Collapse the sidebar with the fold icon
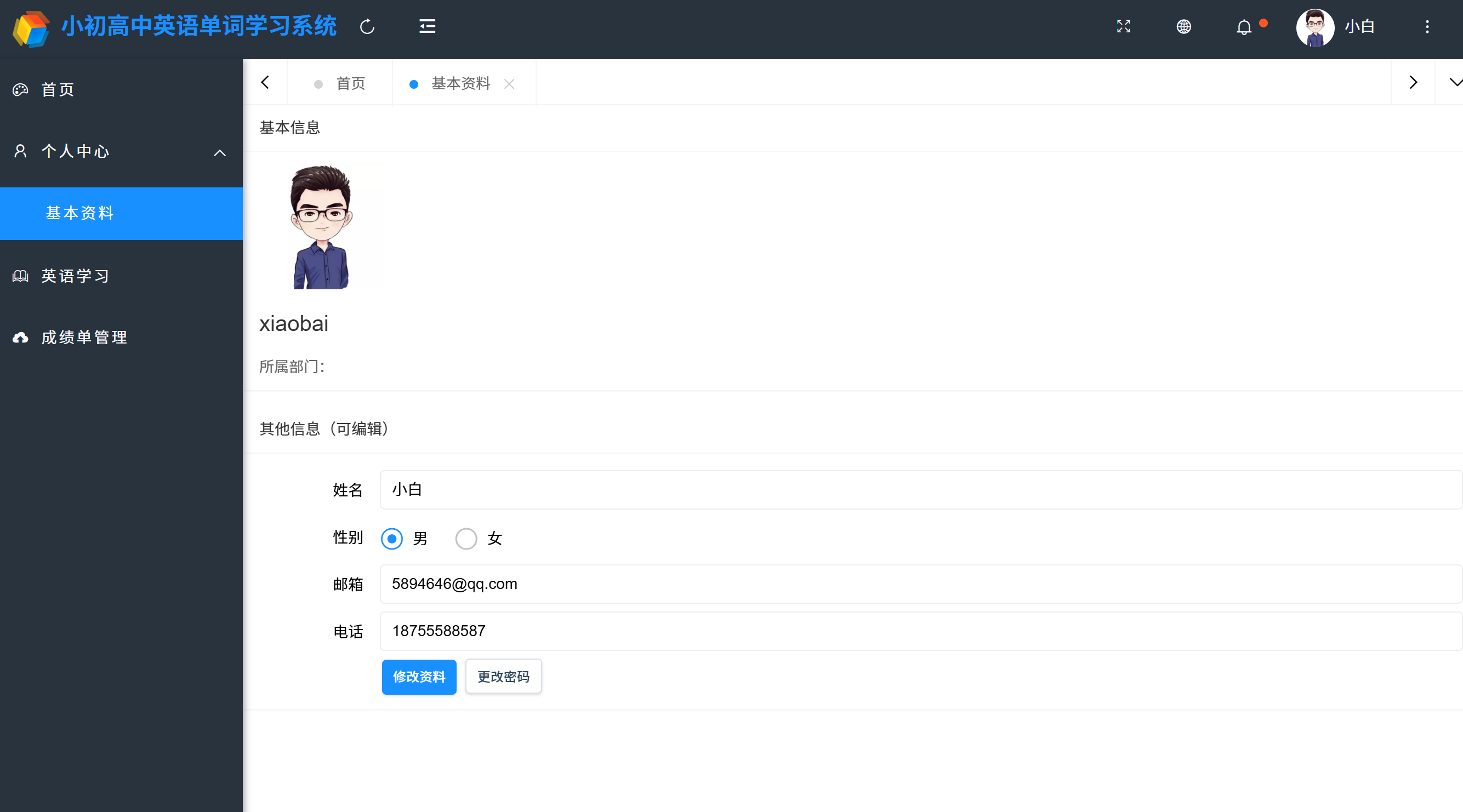 tap(427, 26)
